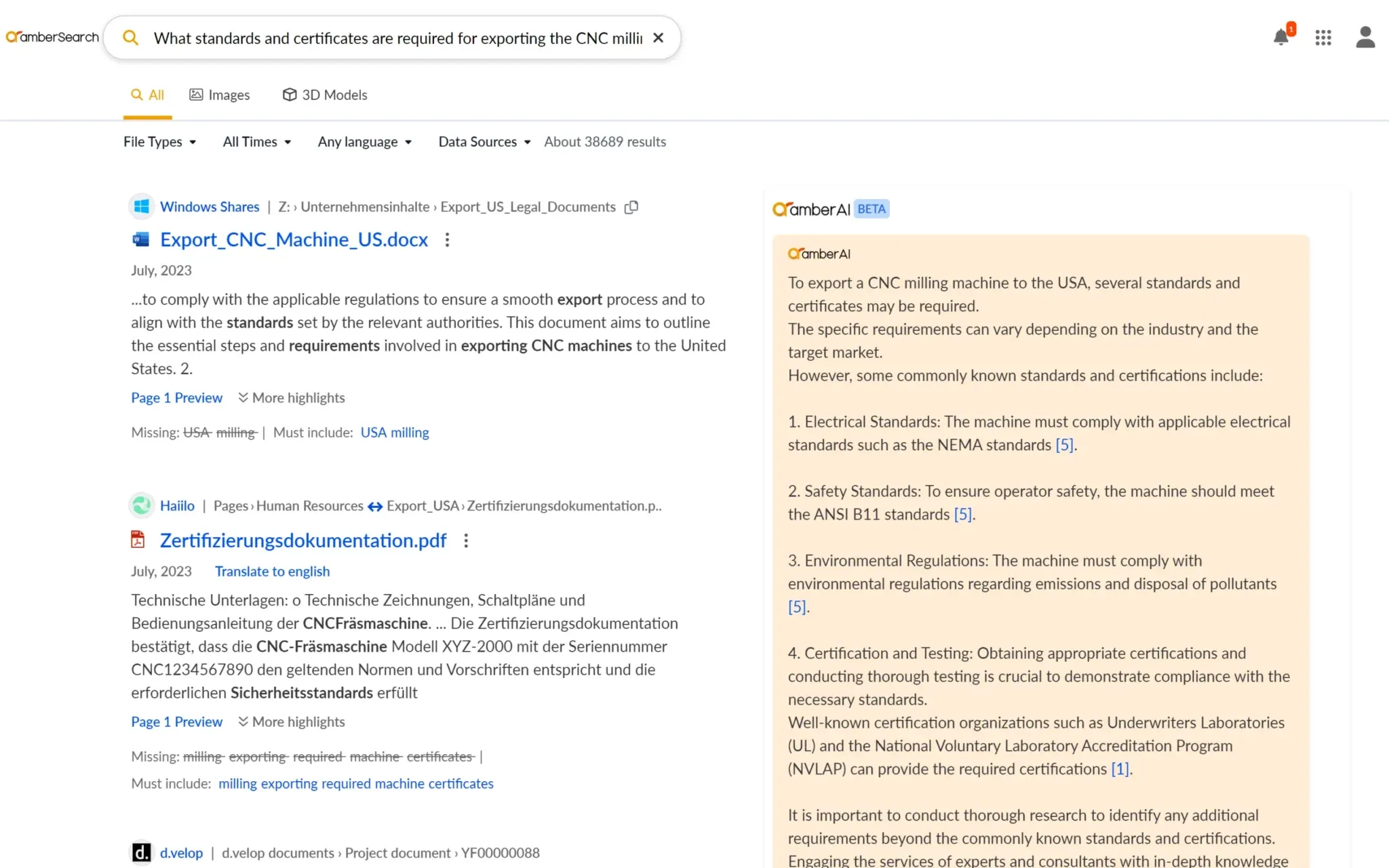Open the user account icon
The width and height of the screenshot is (1389, 868).
1365,37
